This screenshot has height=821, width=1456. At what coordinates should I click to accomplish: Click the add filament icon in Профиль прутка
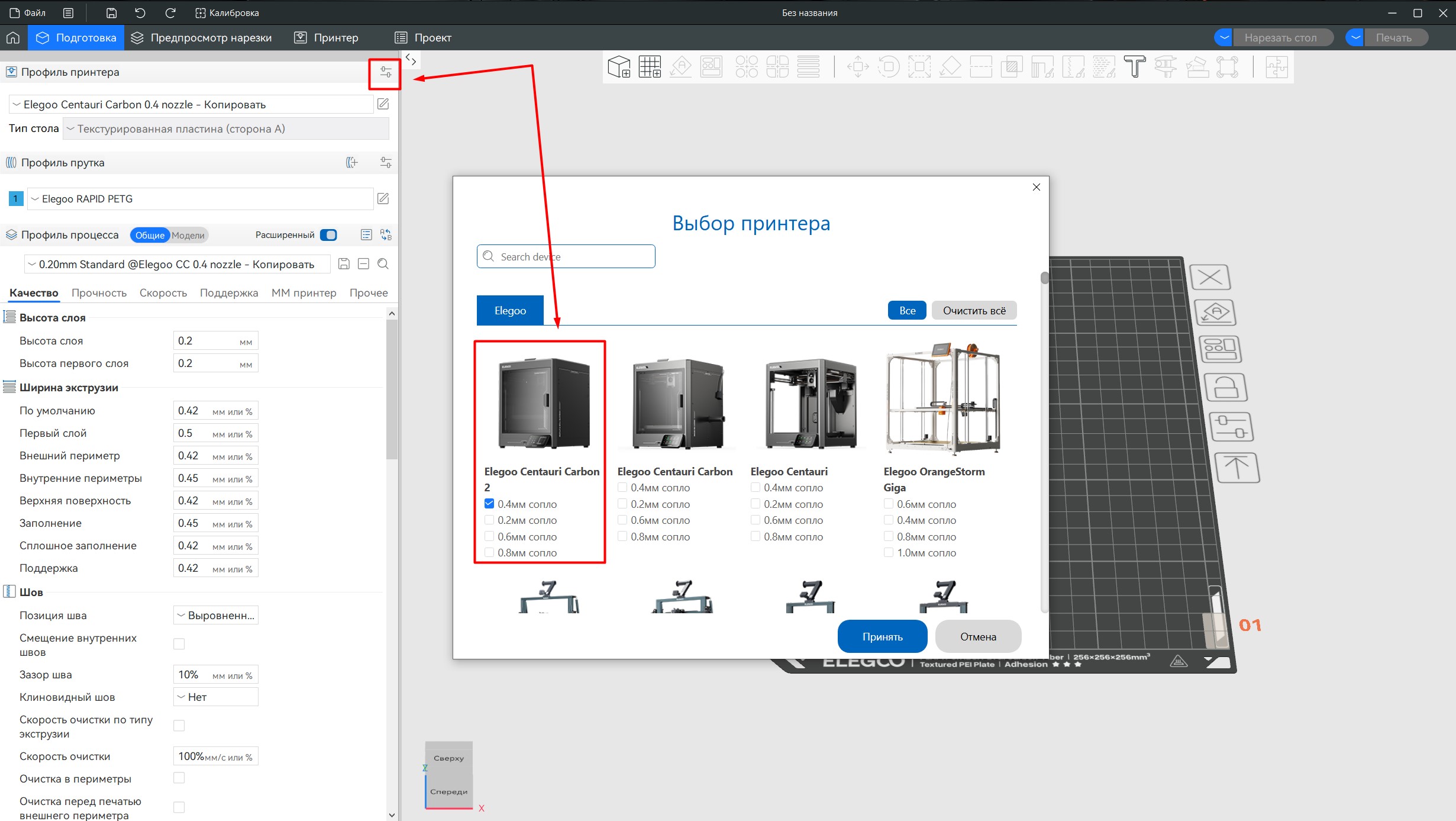(x=352, y=163)
